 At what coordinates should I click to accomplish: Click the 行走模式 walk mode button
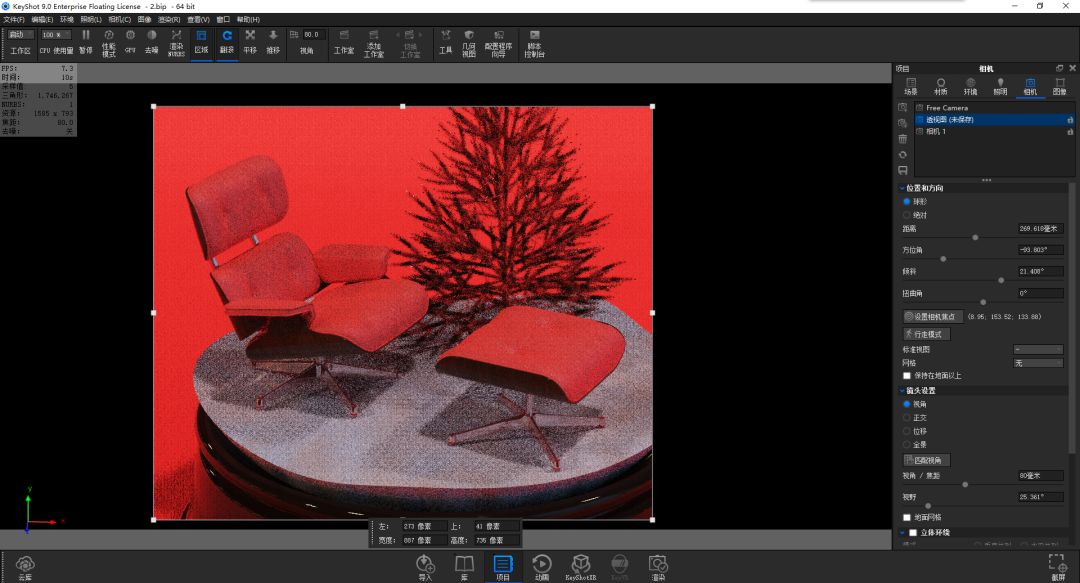point(926,334)
